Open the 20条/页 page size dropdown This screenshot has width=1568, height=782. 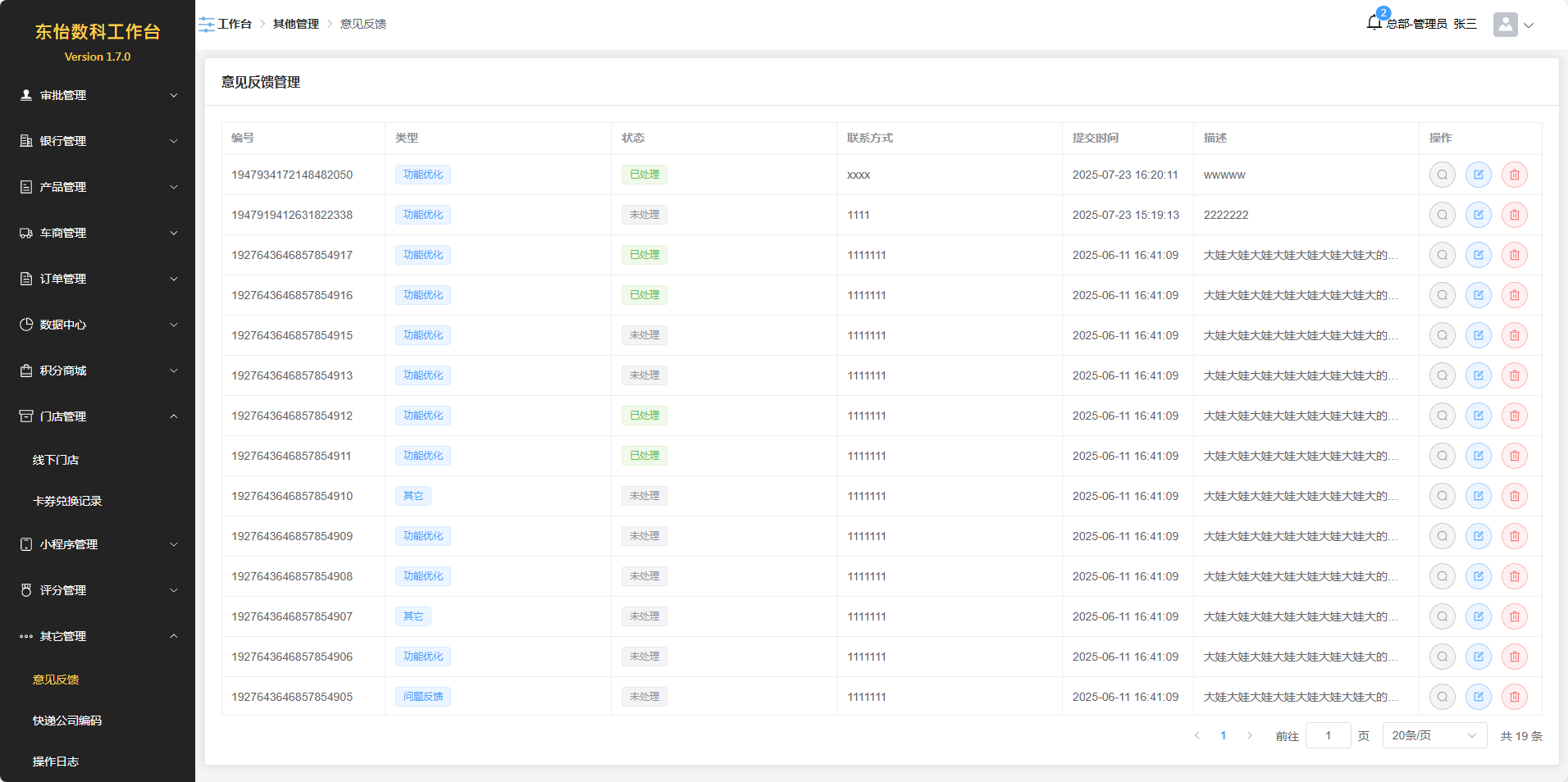coord(1434,735)
